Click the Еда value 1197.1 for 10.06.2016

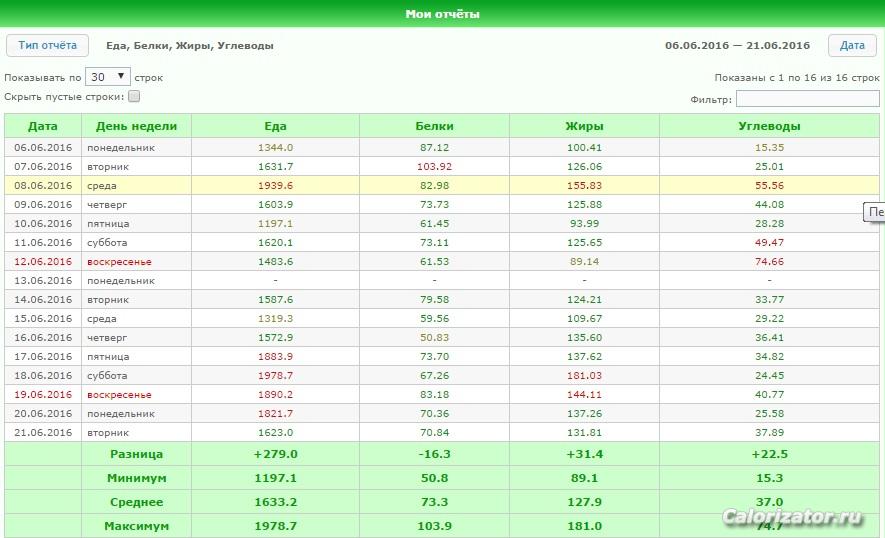[x=275, y=224]
